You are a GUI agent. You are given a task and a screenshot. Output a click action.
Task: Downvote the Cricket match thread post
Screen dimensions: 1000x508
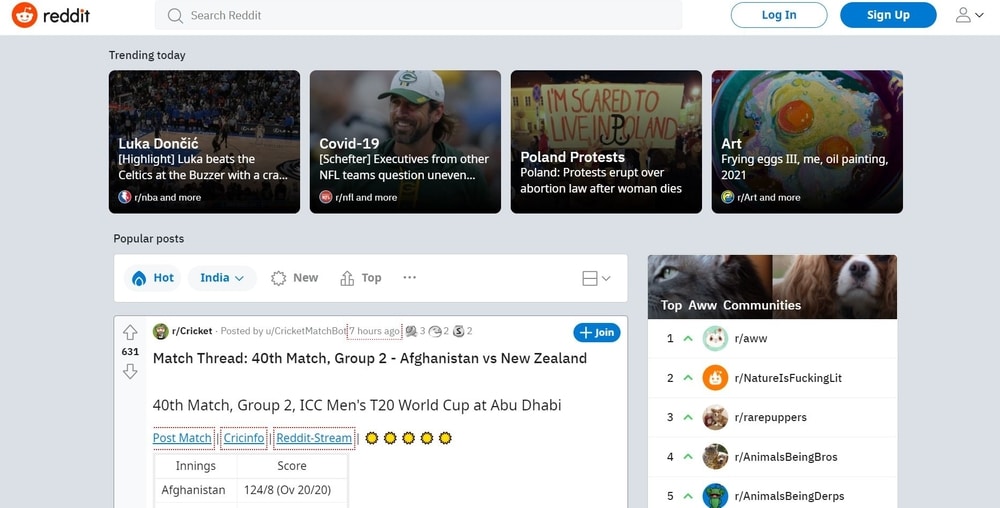tap(130, 371)
